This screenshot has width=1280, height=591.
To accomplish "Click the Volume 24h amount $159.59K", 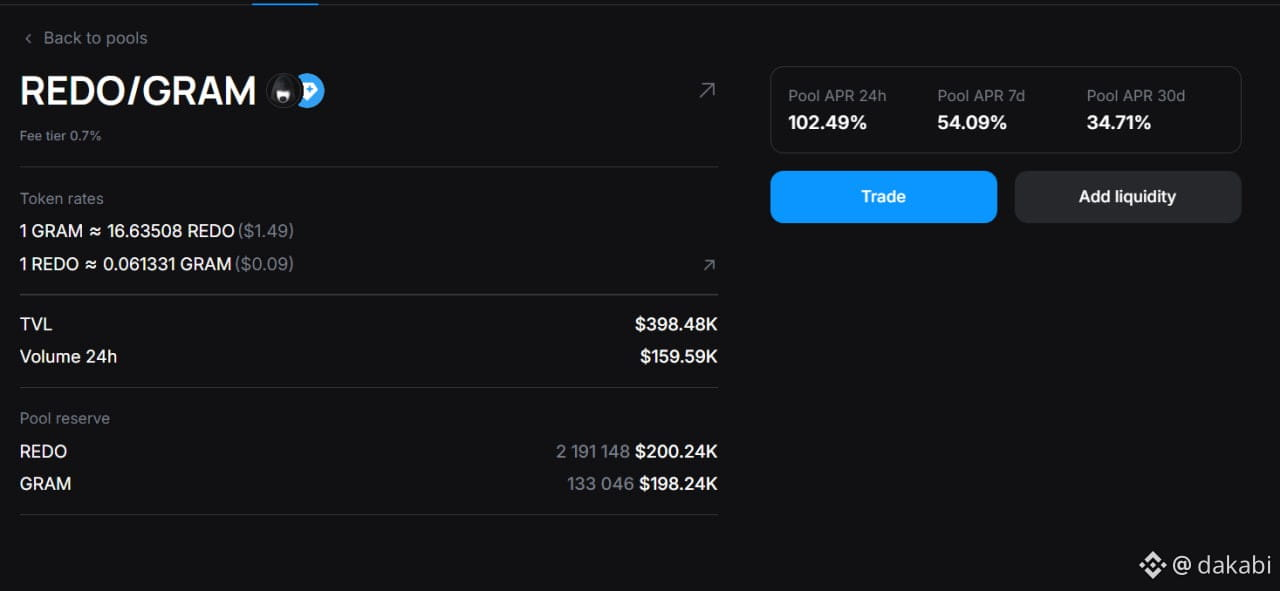I will coord(679,356).
